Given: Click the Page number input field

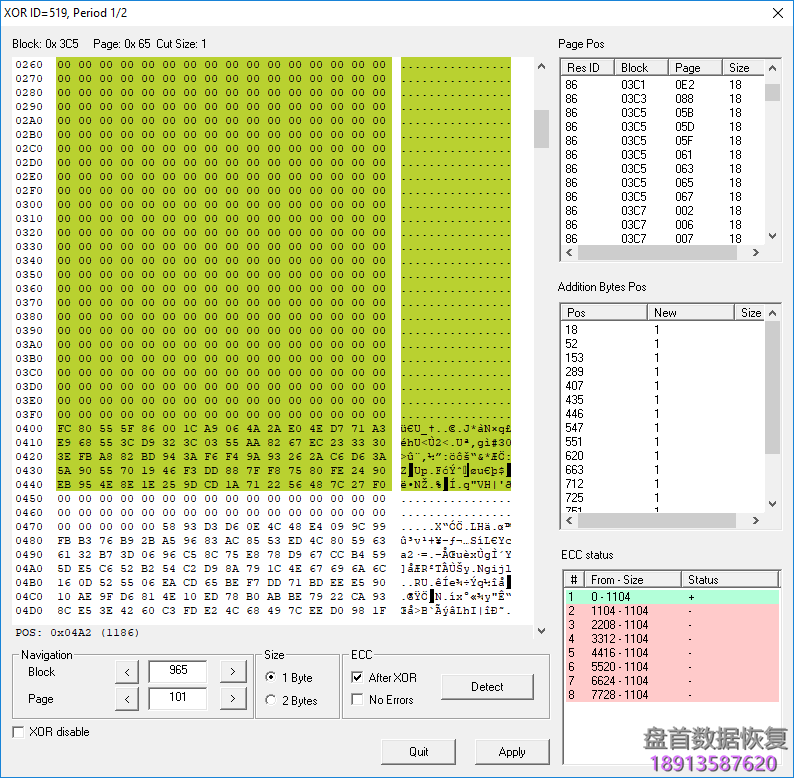Looking at the screenshot, I should click(178, 698).
